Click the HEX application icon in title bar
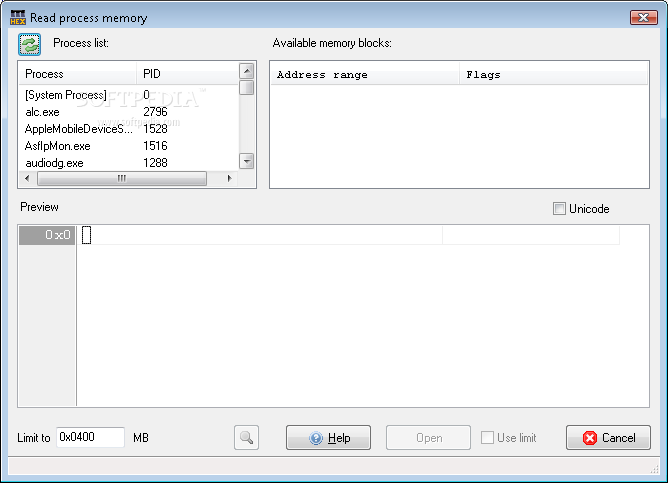The image size is (668, 483). (x=18, y=17)
